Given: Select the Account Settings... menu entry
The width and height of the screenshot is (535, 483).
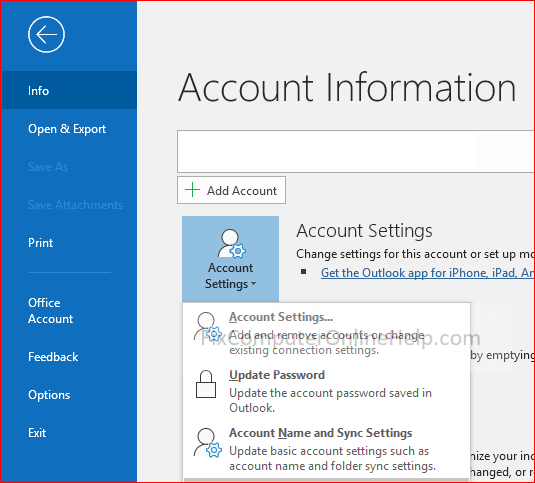Looking at the screenshot, I should 326,331.
